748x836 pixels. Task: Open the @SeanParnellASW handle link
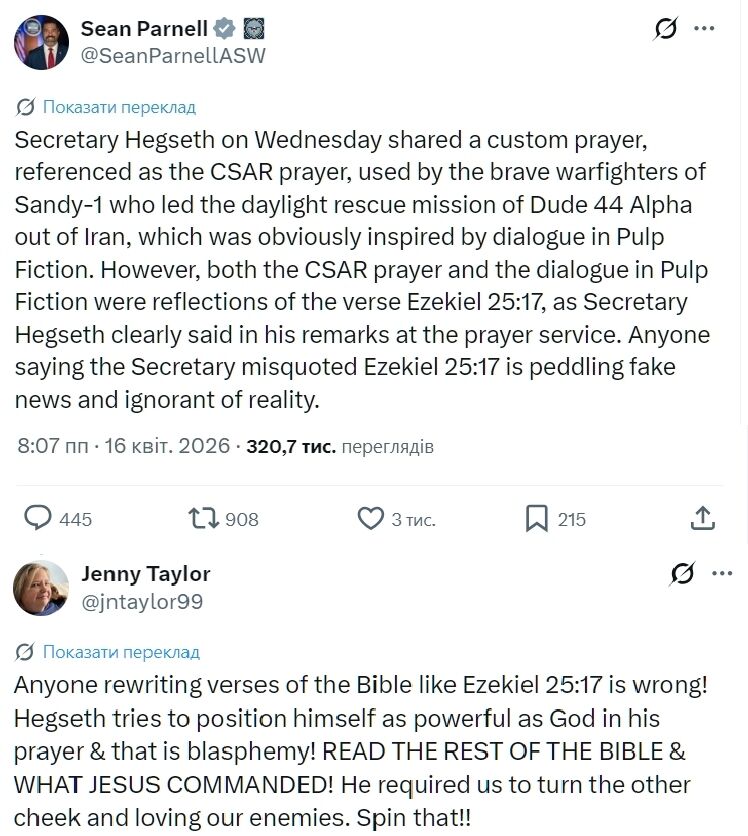pos(173,56)
